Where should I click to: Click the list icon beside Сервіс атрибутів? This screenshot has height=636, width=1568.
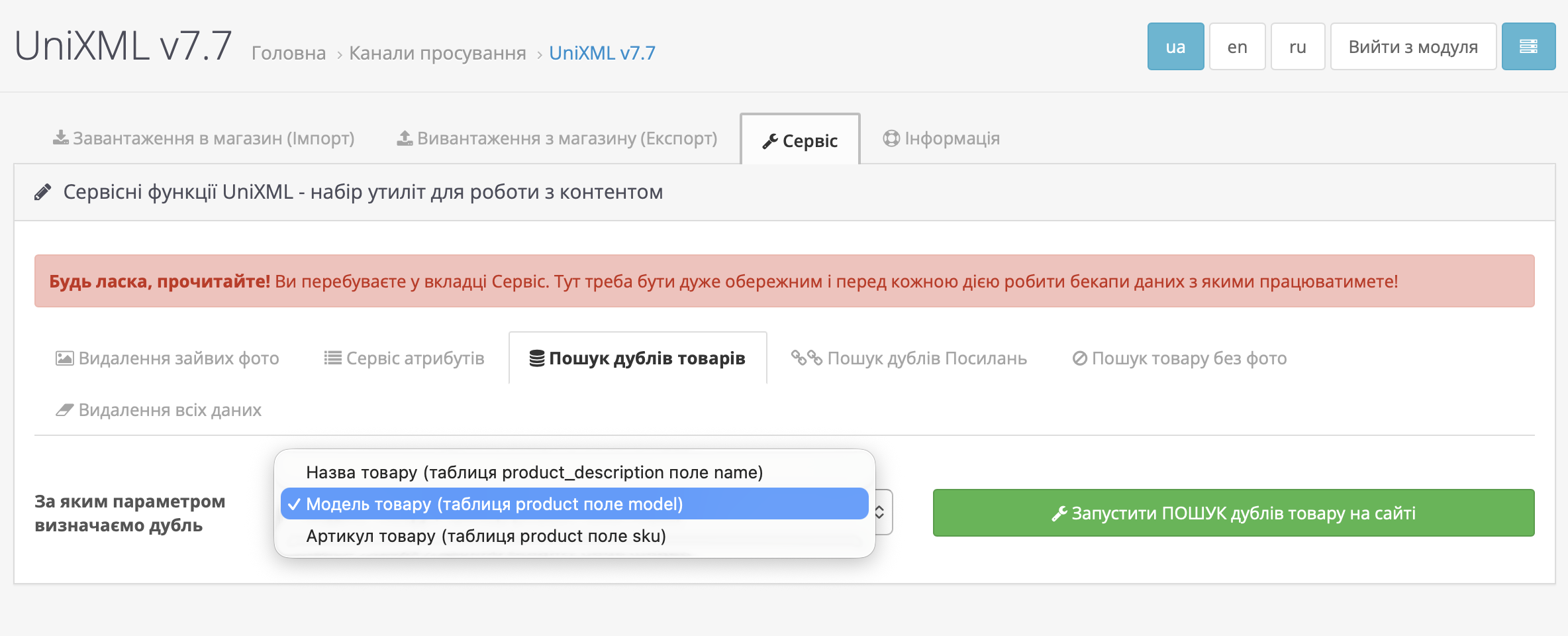coord(332,358)
